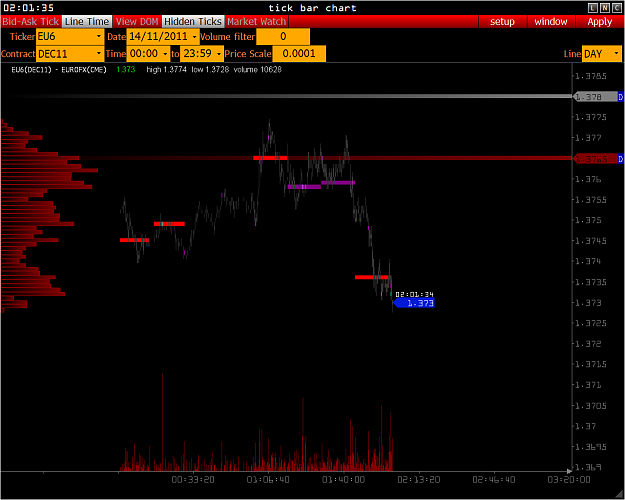The width and height of the screenshot is (625, 500).
Task: Click the Price Scale field showing 0.0001
Action: 299,54
